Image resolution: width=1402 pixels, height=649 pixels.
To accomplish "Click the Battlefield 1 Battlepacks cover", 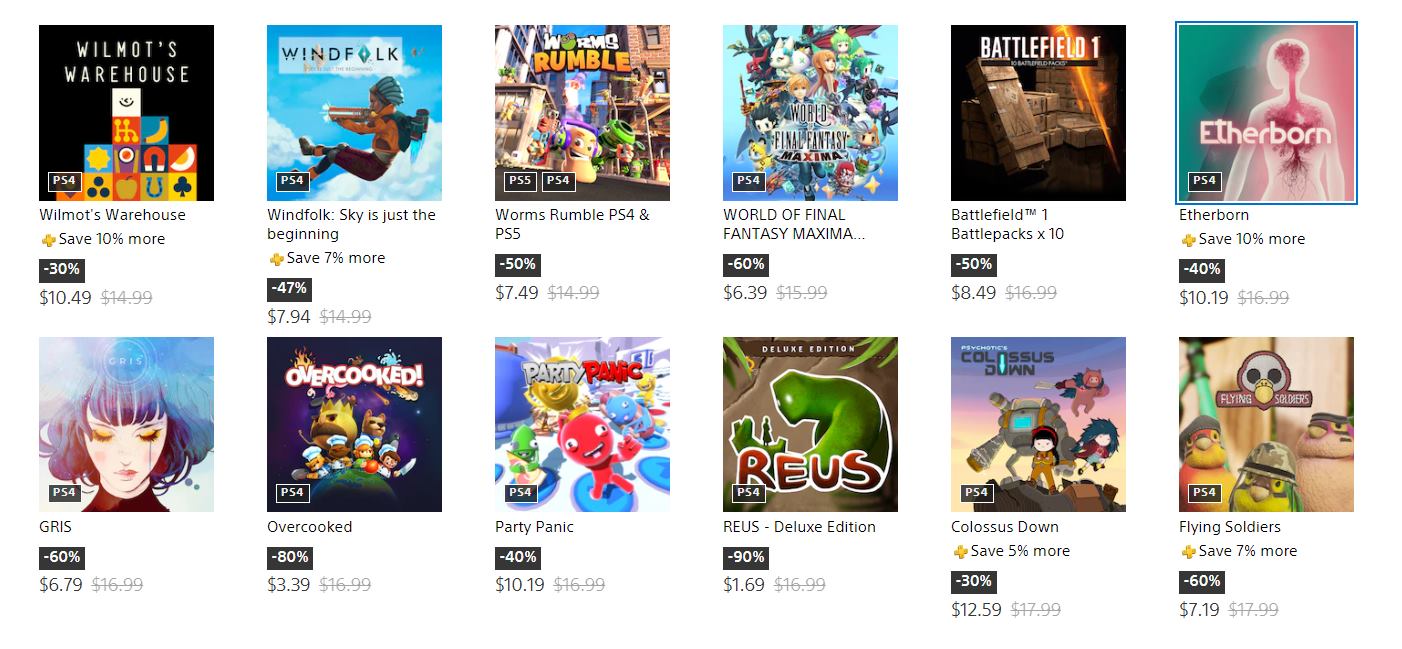I will point(1038,113).
